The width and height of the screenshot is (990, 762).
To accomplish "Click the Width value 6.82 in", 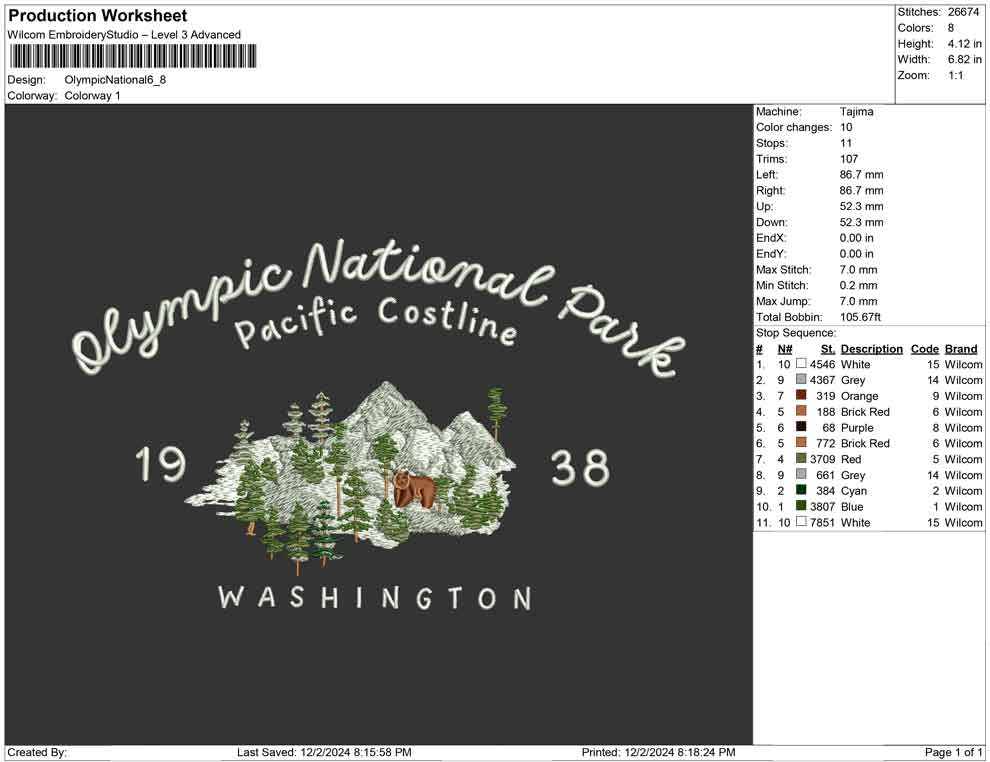I will coord(964,59).
